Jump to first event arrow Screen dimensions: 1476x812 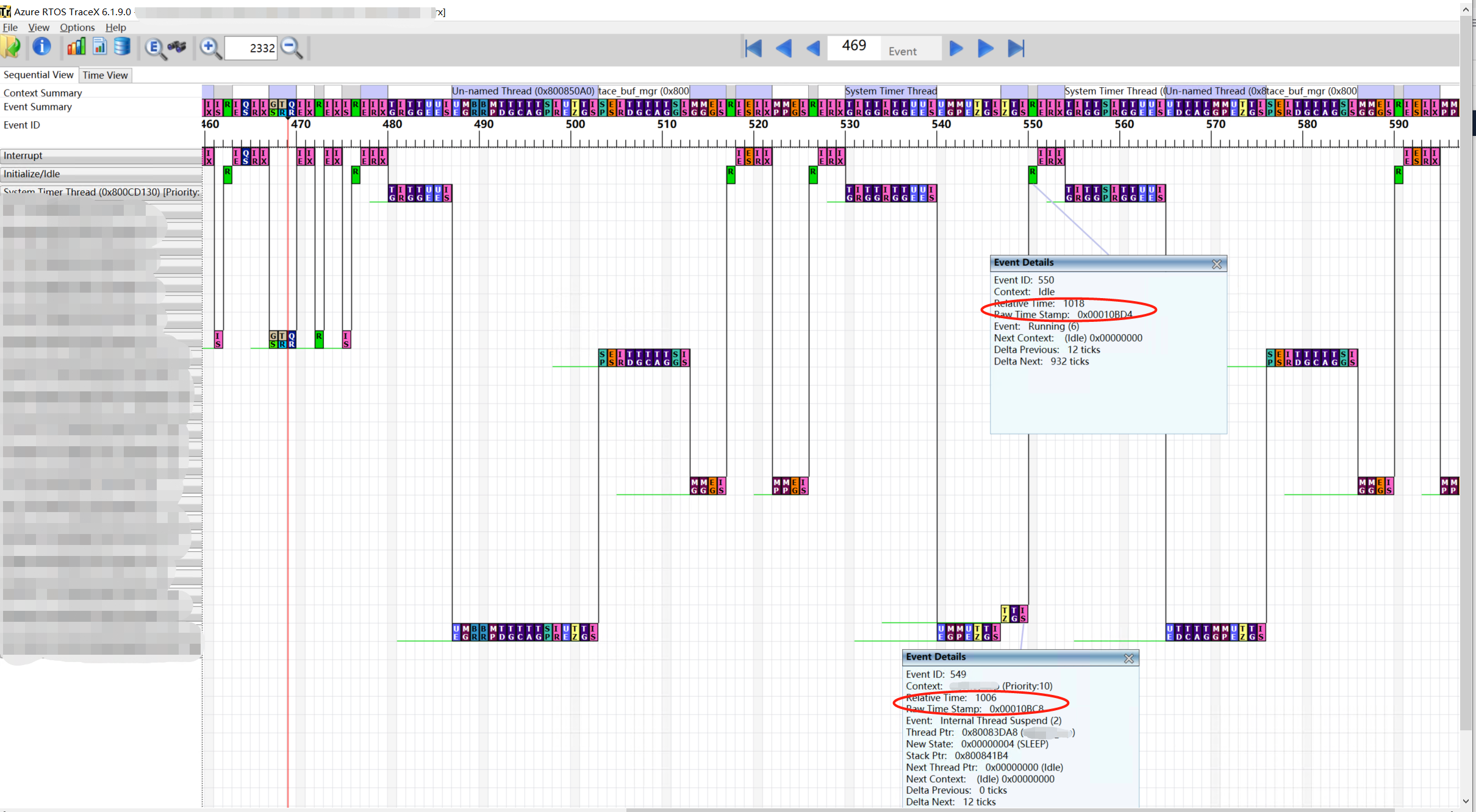pyautogui.click(x=753, y=48)
